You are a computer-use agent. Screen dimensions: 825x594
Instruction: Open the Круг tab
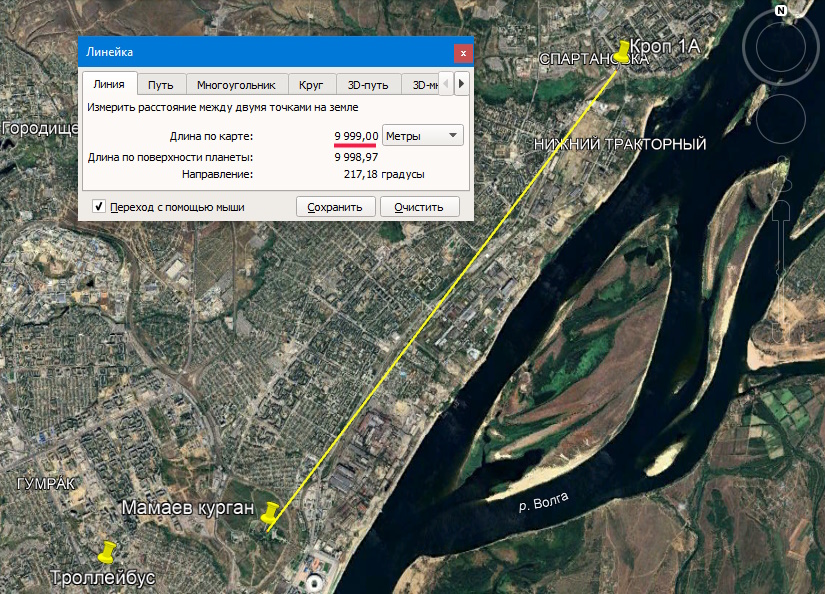311,85
